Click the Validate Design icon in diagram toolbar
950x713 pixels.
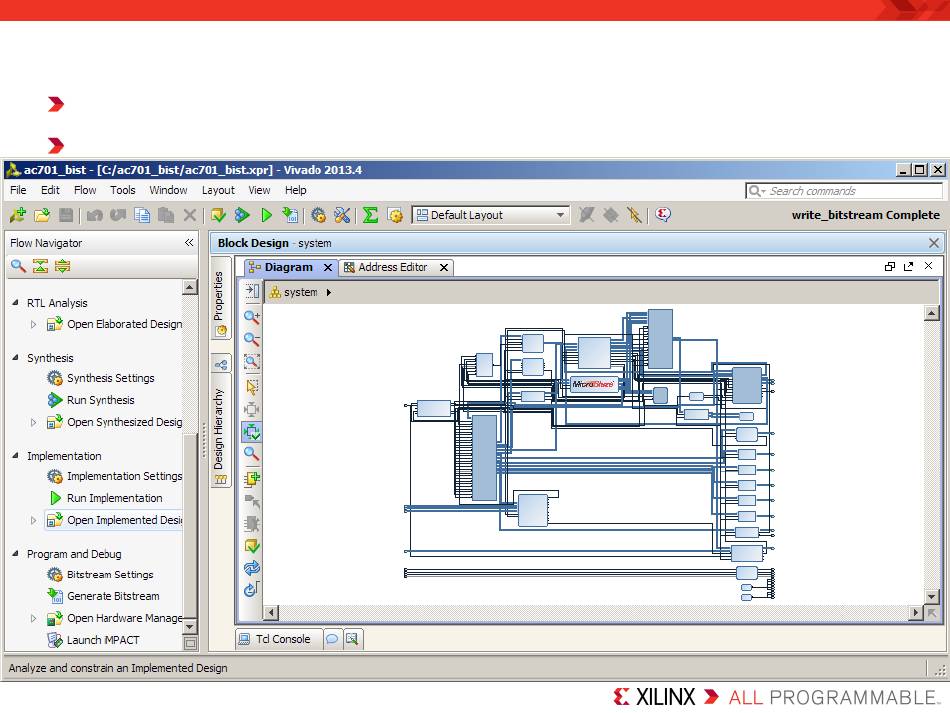click(252, 546)
